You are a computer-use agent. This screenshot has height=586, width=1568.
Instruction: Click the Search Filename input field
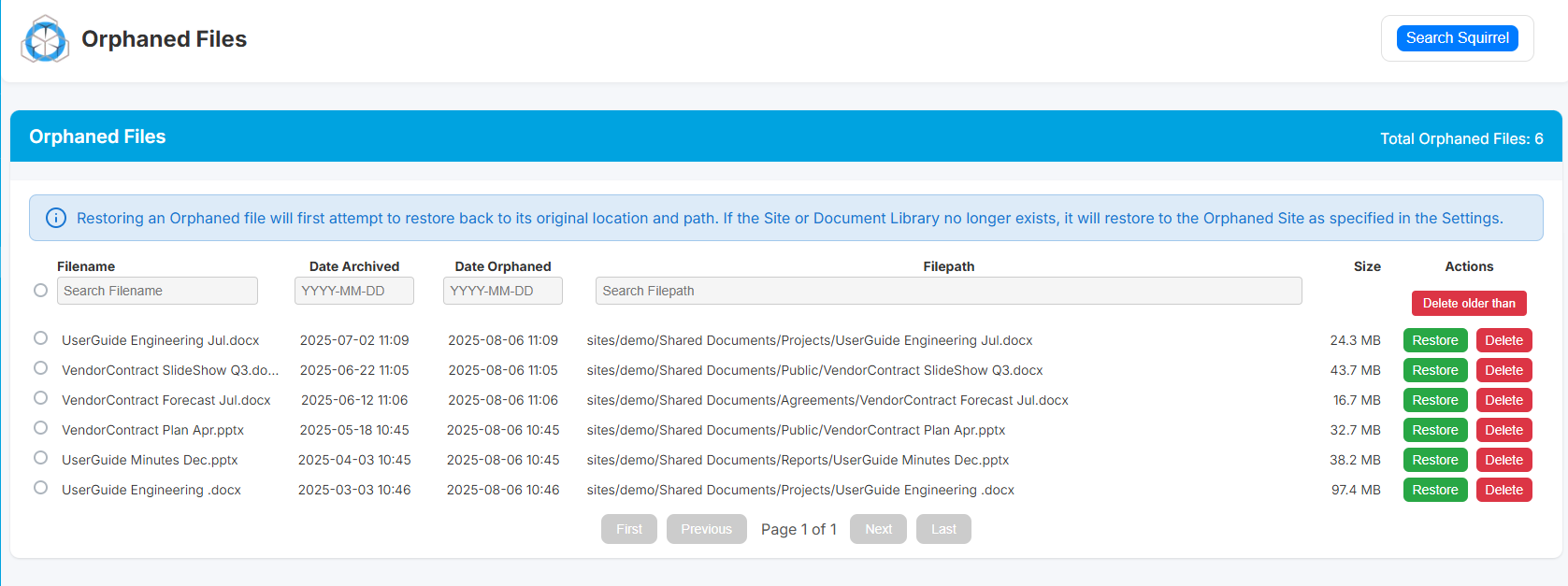tap(157, 291)
